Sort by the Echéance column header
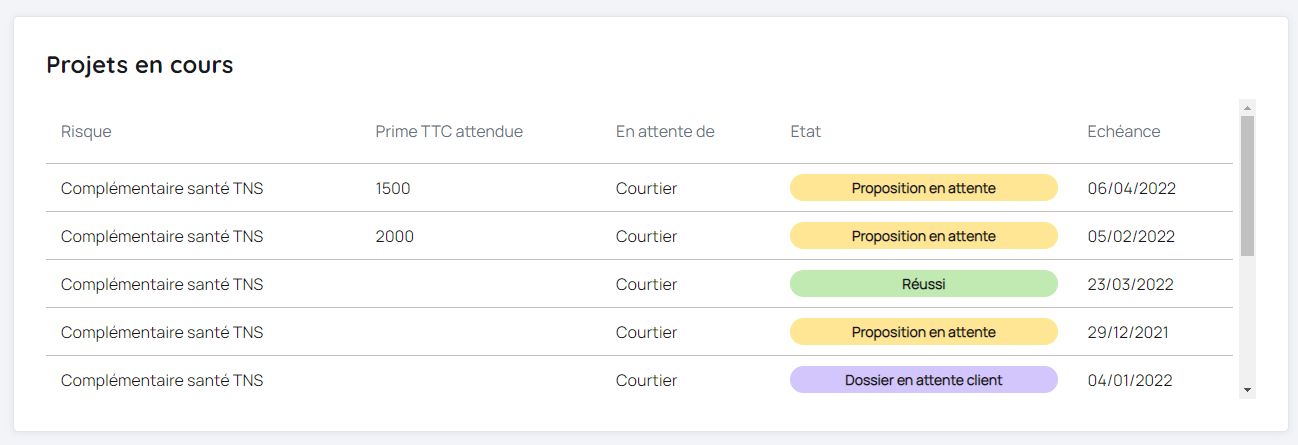The height and width of the screenshot is (445, 1298). tap(1124, 132)
